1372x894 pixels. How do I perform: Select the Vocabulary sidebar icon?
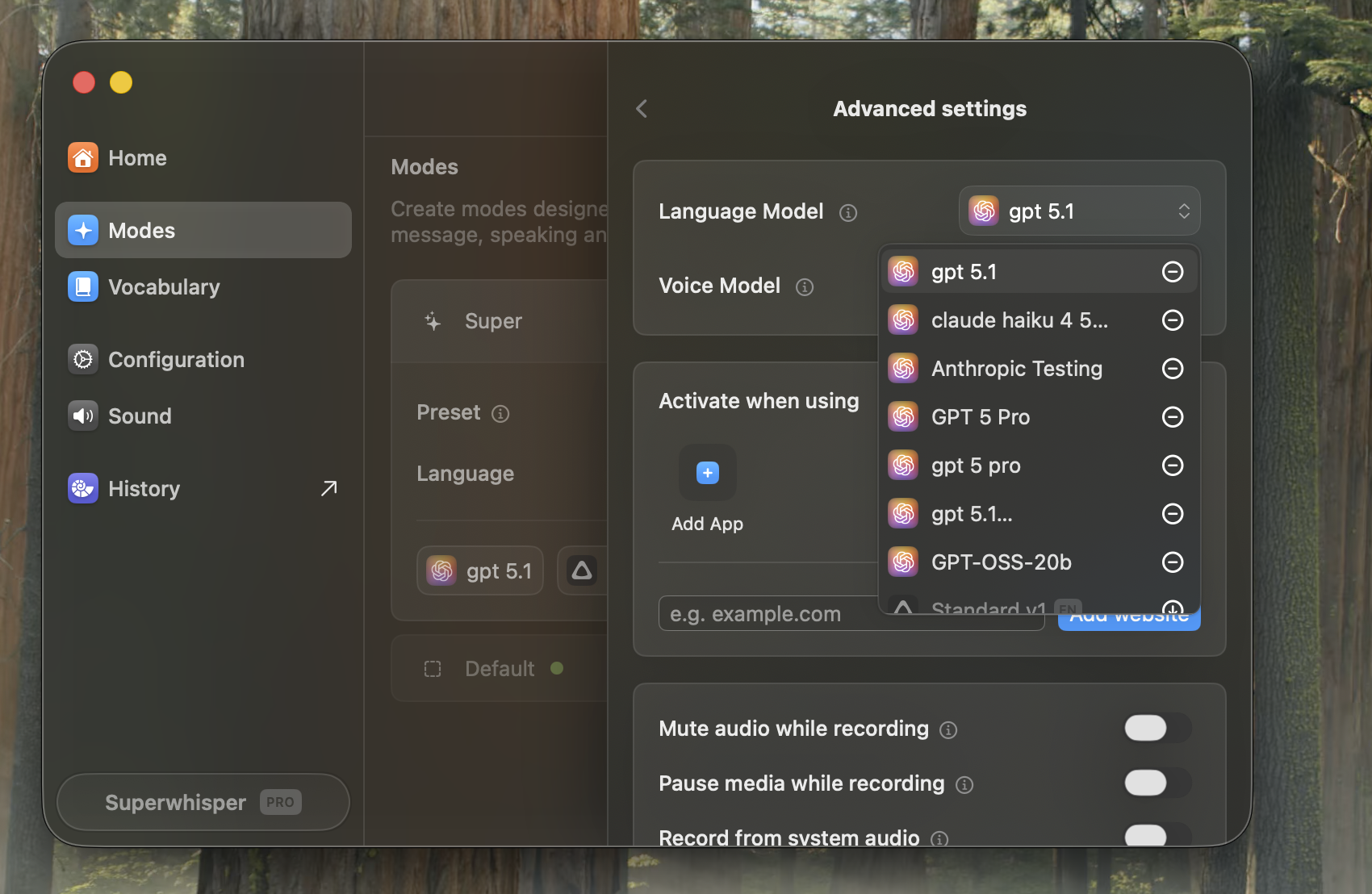[83, 286]
